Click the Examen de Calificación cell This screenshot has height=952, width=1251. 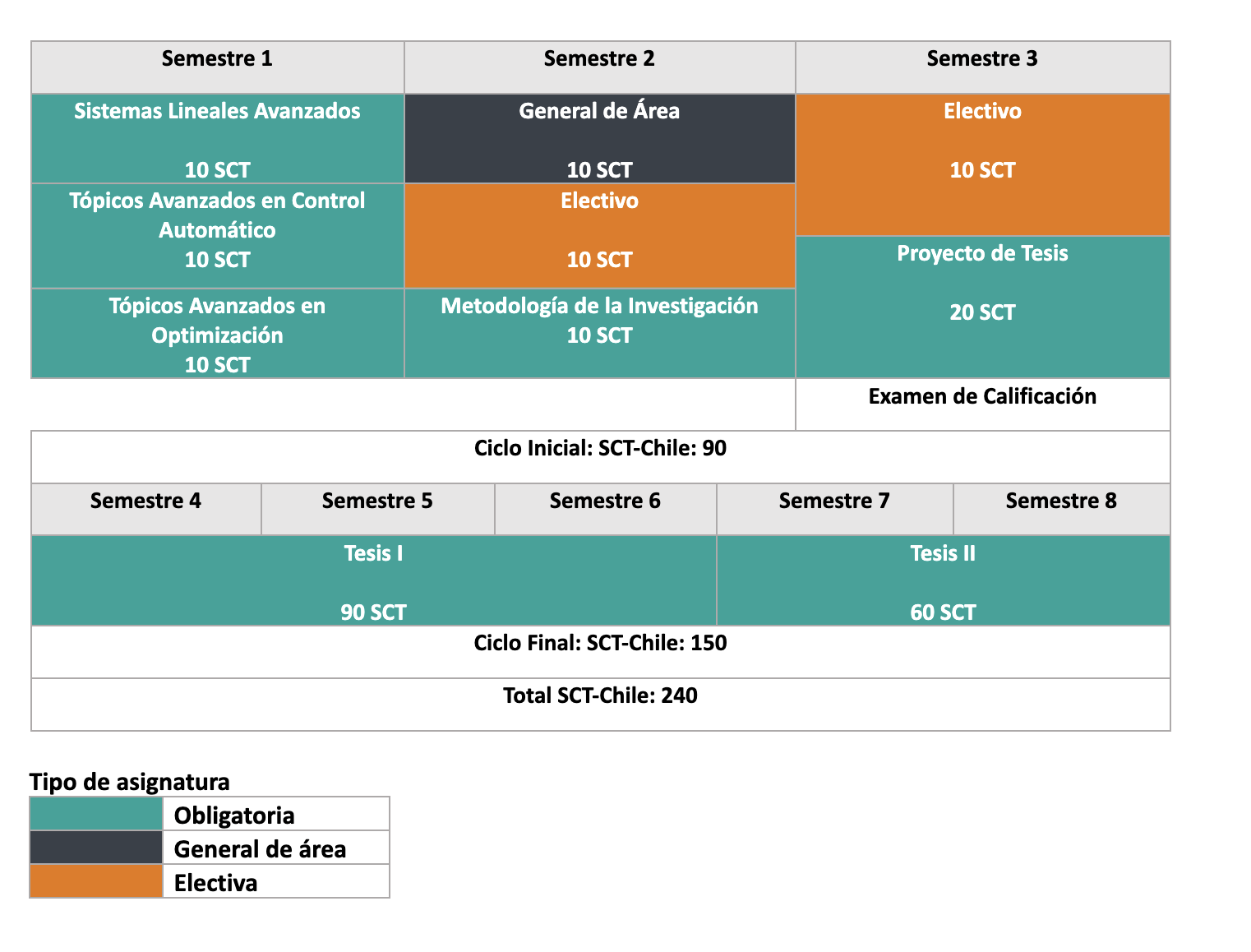click(982, 404)
